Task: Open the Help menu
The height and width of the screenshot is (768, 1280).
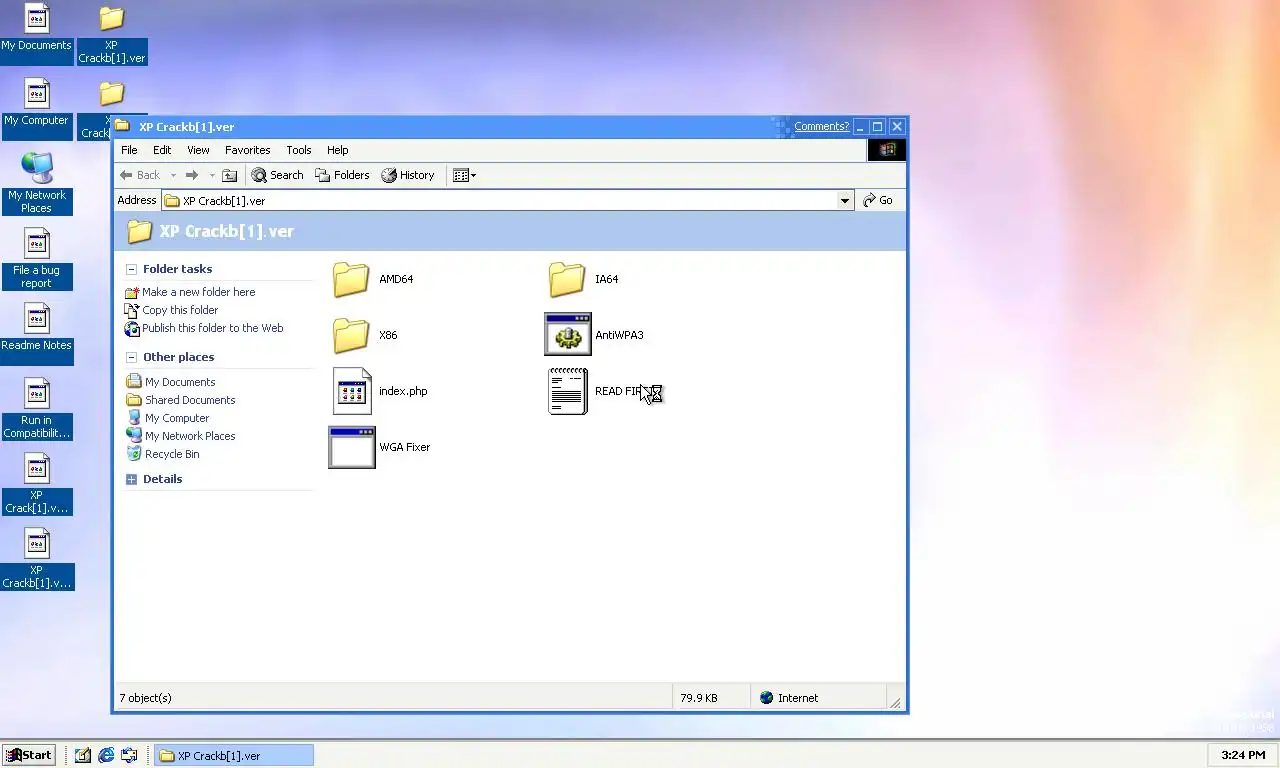Action: pos(337,150)
